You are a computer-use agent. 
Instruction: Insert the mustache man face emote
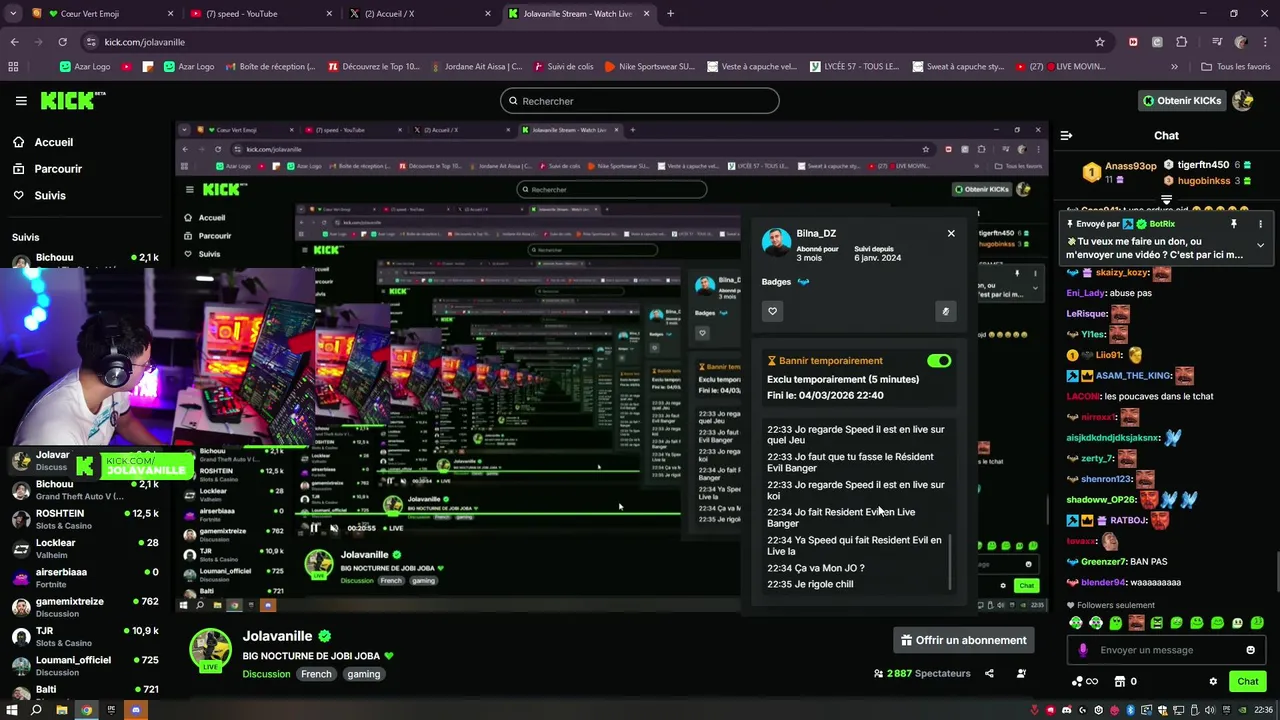(1136, 623)
